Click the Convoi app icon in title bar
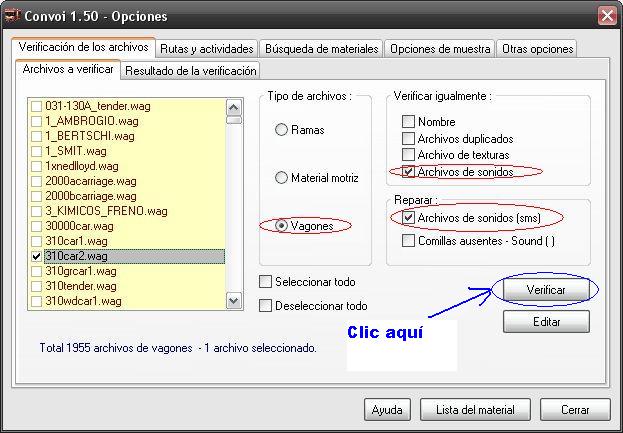The image size is (623, 433). (14, 16)
